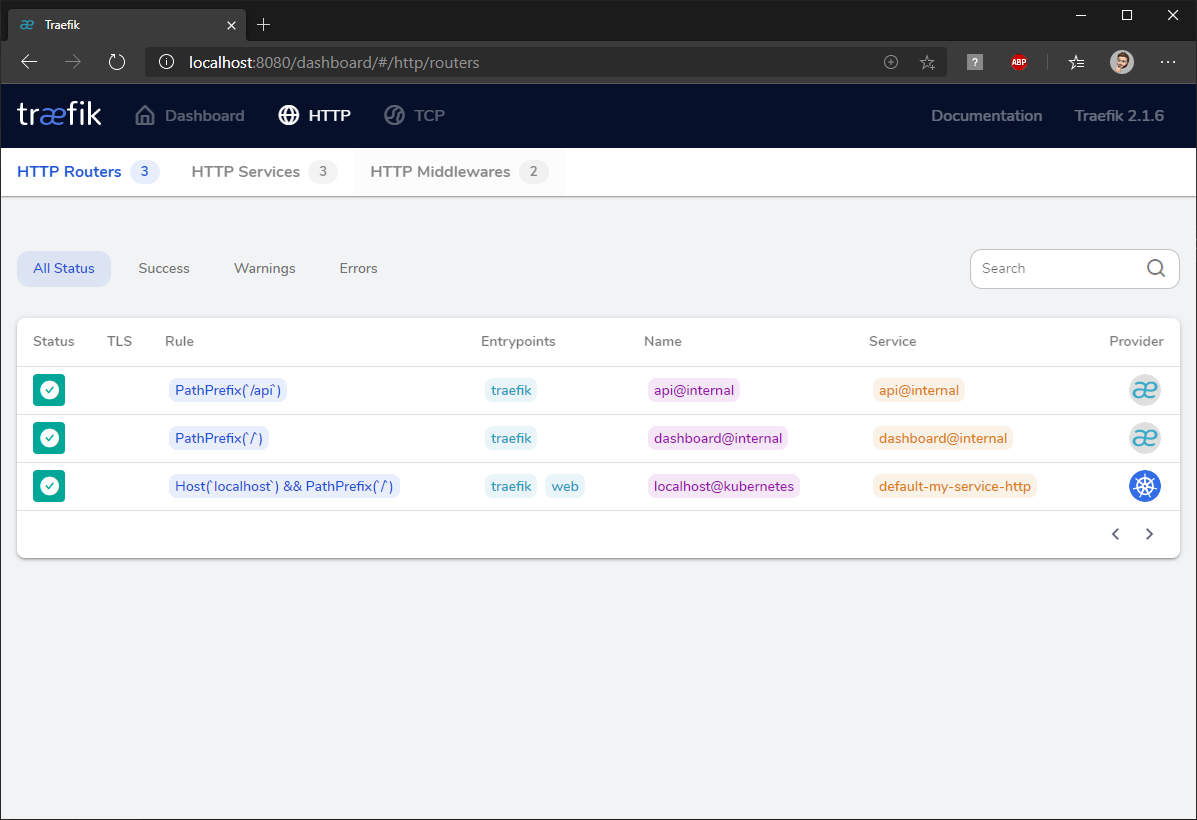
Task: Click the traefik logo in header
Action: [60, 115]
